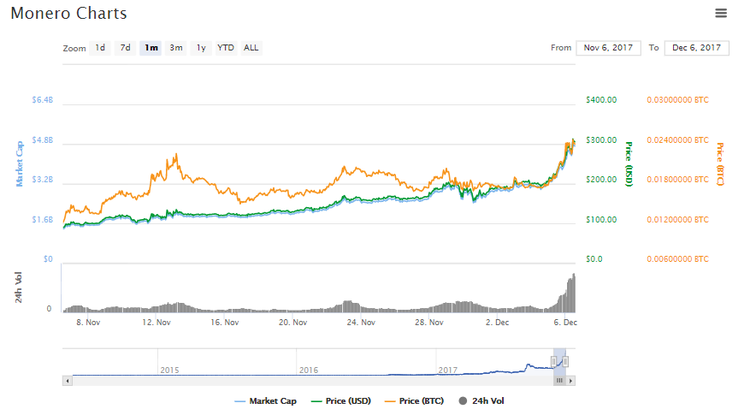Click navigator scroll left arrow
Screen dimensions: 750x415
click(x=67, y=381)
